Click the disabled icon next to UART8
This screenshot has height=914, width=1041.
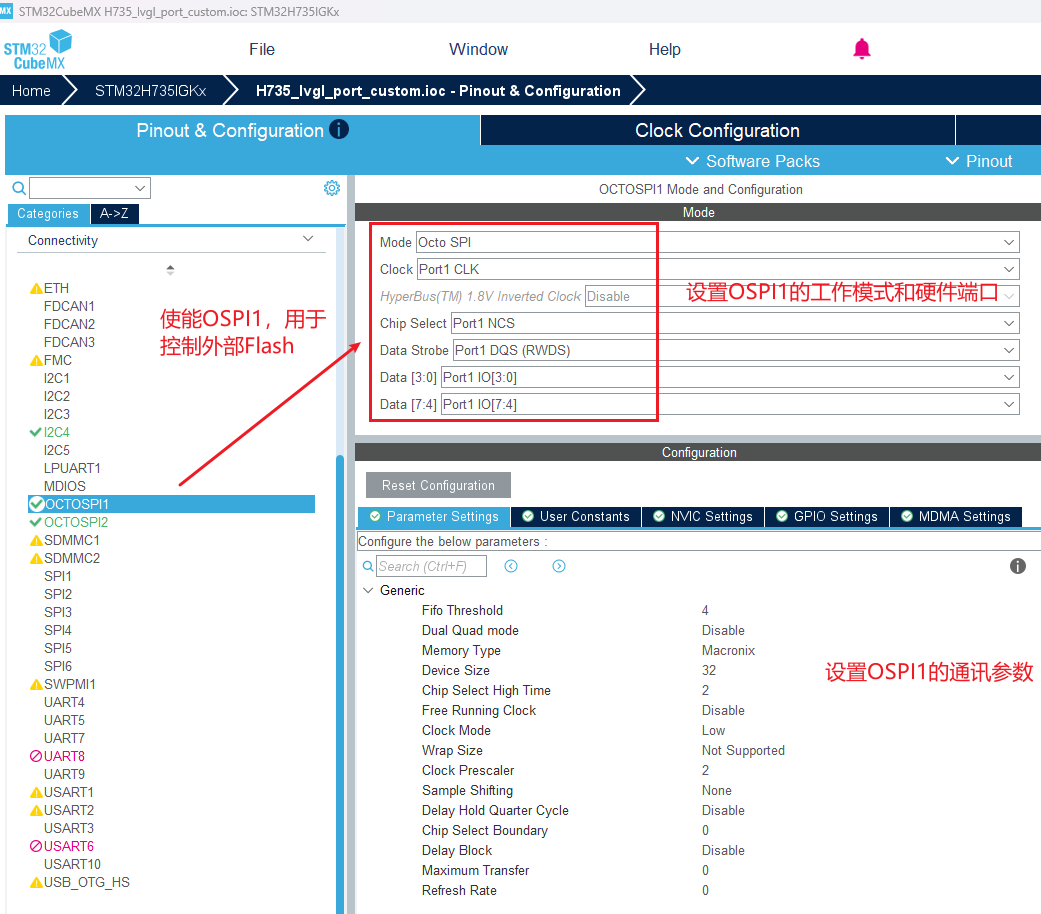click(x=36, y=756)
